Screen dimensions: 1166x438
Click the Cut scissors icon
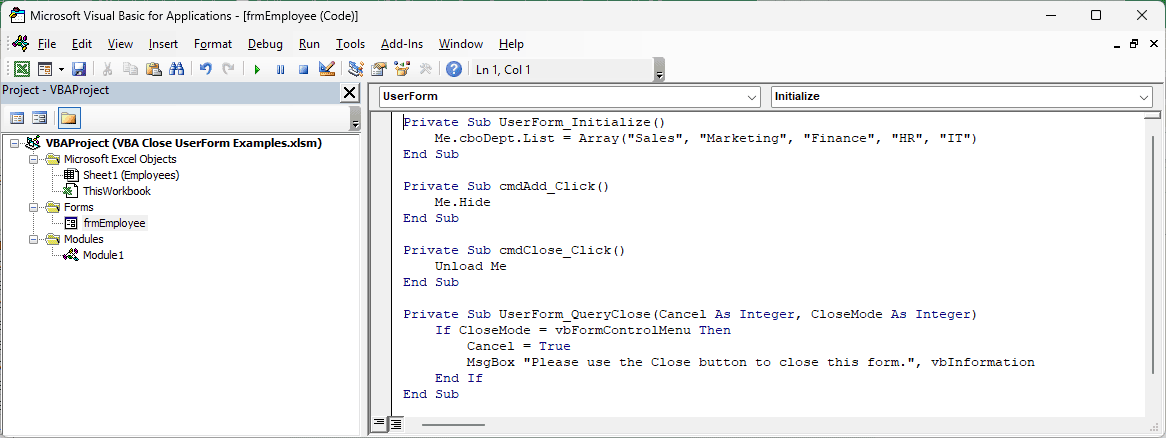coord(108,70)
